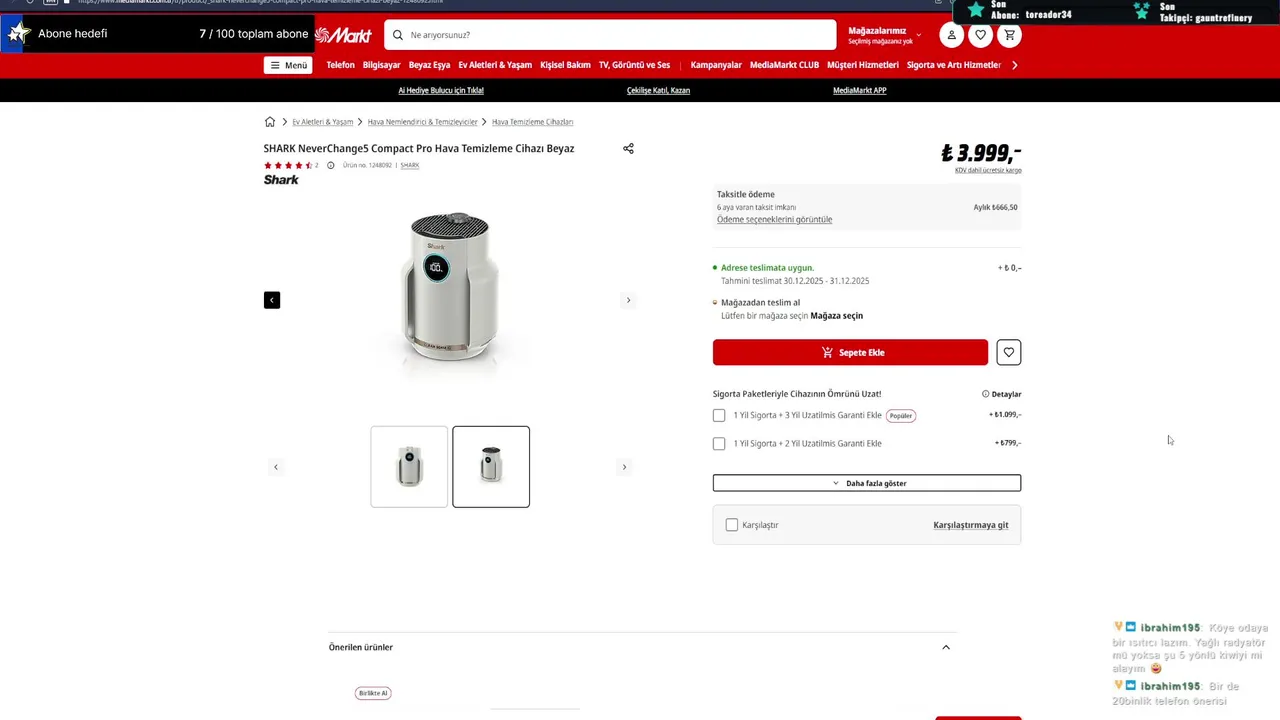Viewport: 1280px width, 720px height.
Task: Add product to favorites with heart button
Action: [x=1008, y=352]
